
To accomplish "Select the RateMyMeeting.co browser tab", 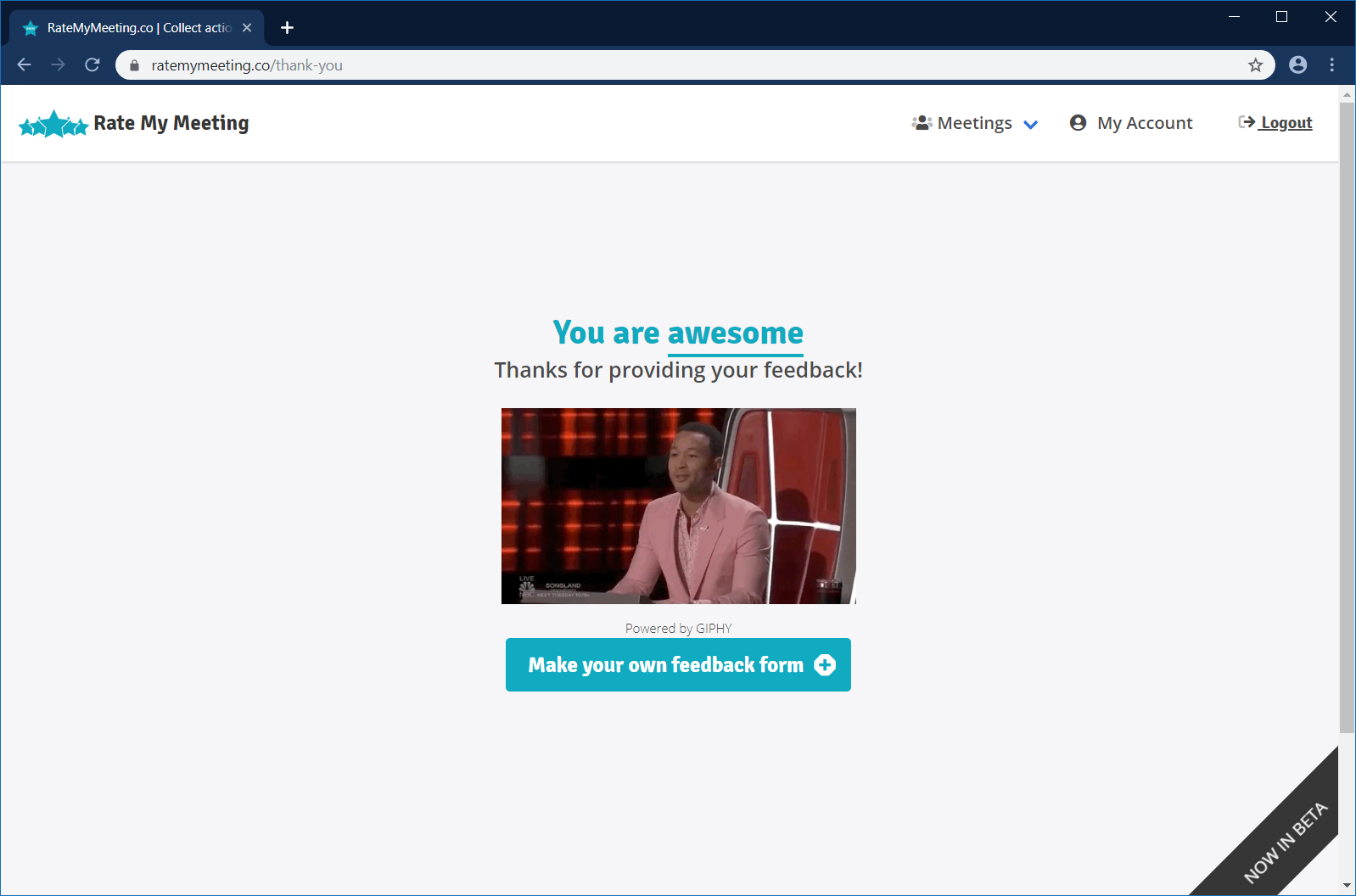I will click(x=137, y=28).
